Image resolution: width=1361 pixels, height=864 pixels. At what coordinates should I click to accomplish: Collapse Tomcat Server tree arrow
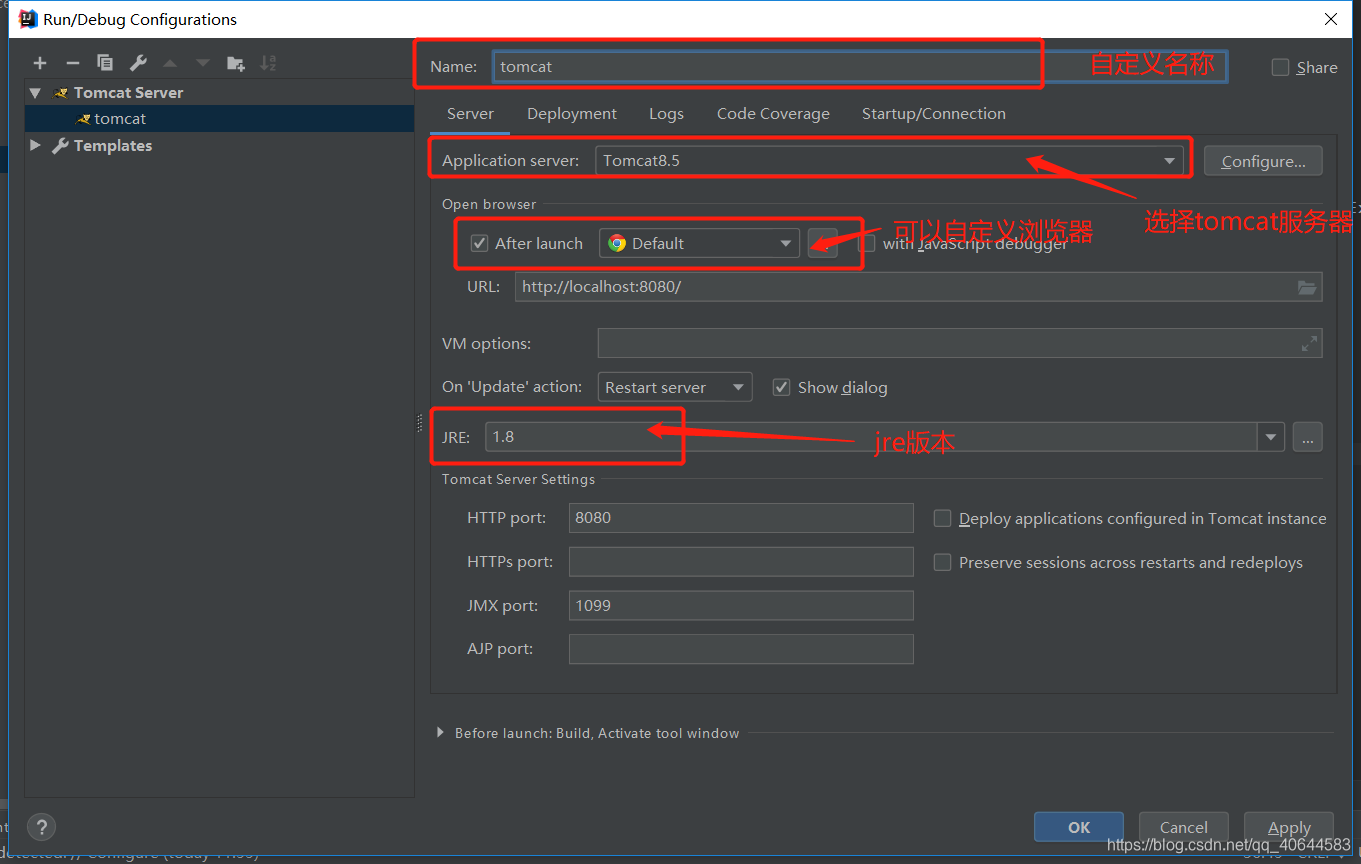coord(36,92)
